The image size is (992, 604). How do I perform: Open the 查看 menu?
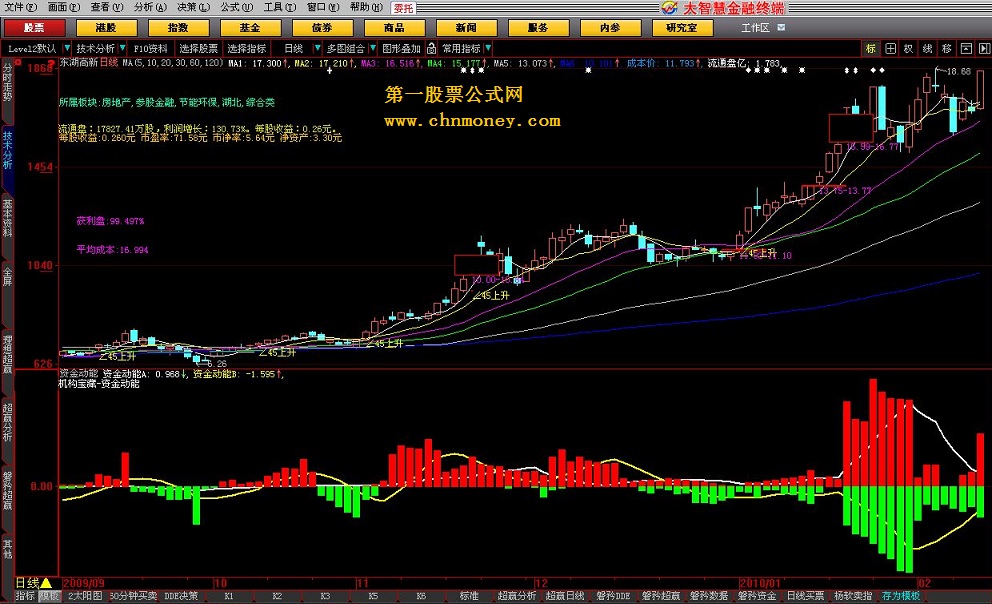pyautogui.click(x=108, y=7)
